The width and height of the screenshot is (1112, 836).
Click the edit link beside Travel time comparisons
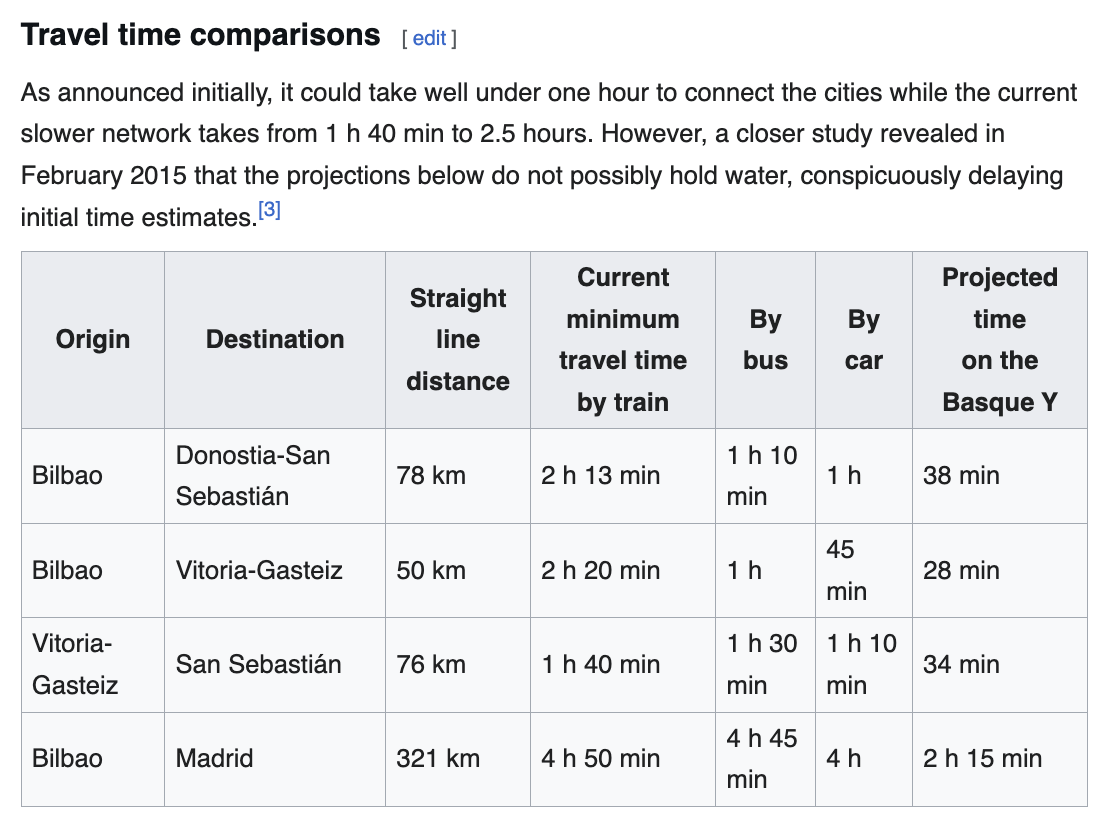(429, 38)
